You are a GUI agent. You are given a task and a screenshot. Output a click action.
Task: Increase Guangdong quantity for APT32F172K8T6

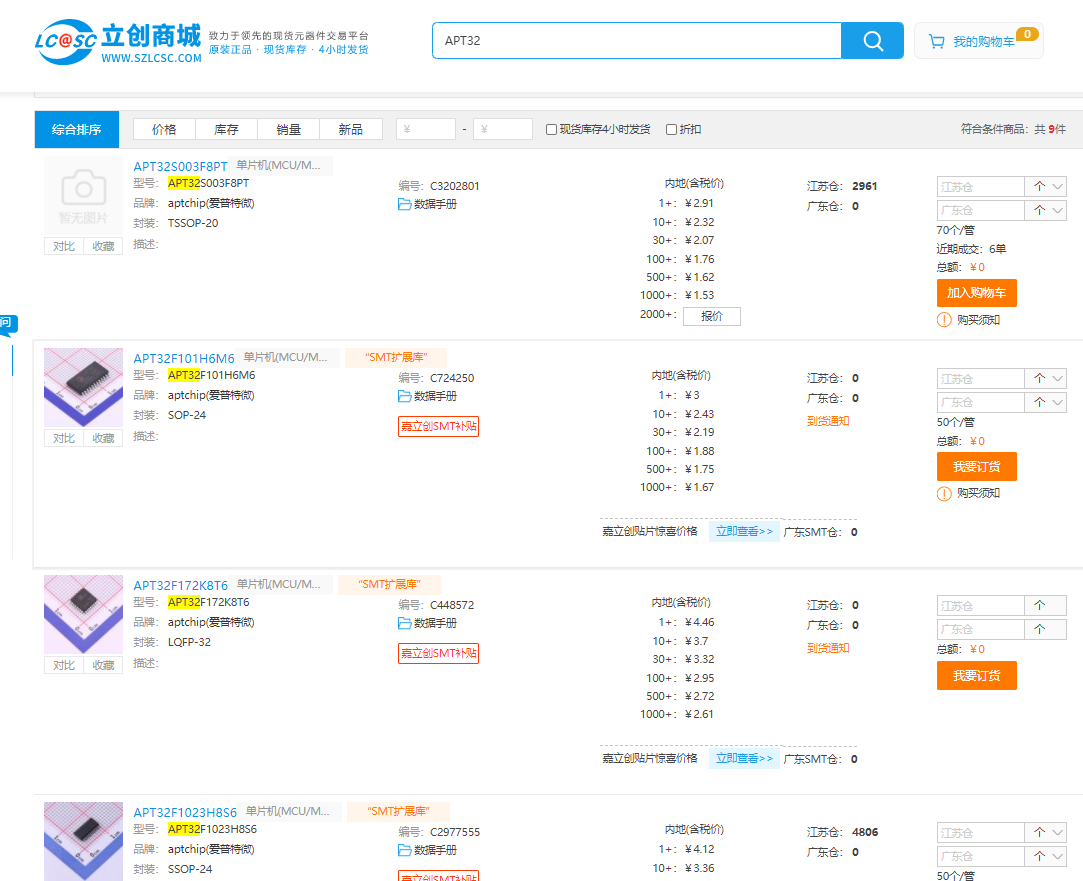(1039, 629)
